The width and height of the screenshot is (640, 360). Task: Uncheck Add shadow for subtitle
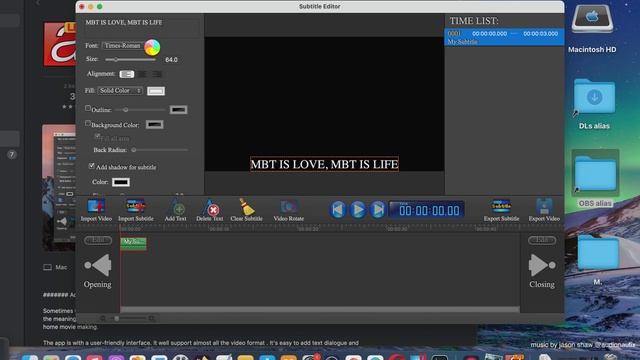point(91,166)
